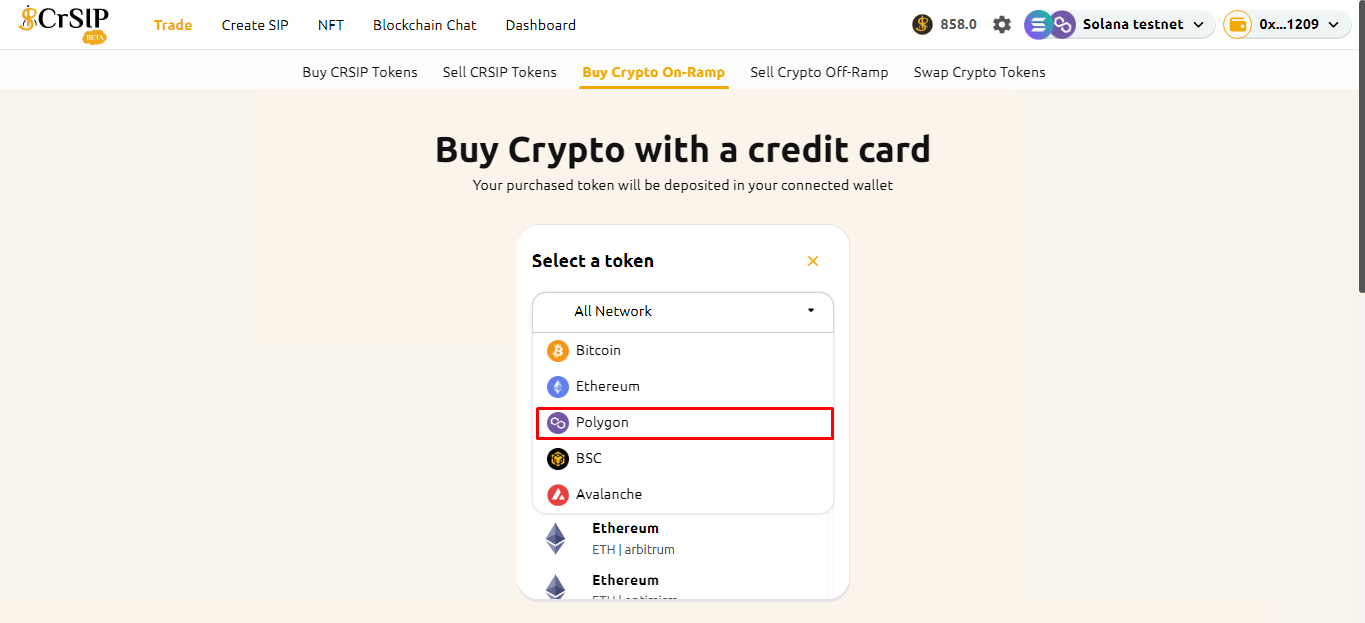This screenshot has height=623, width=1365.
Task: Go to the Buy CRSIP Tokens tab
Action: tap(360, 72)
